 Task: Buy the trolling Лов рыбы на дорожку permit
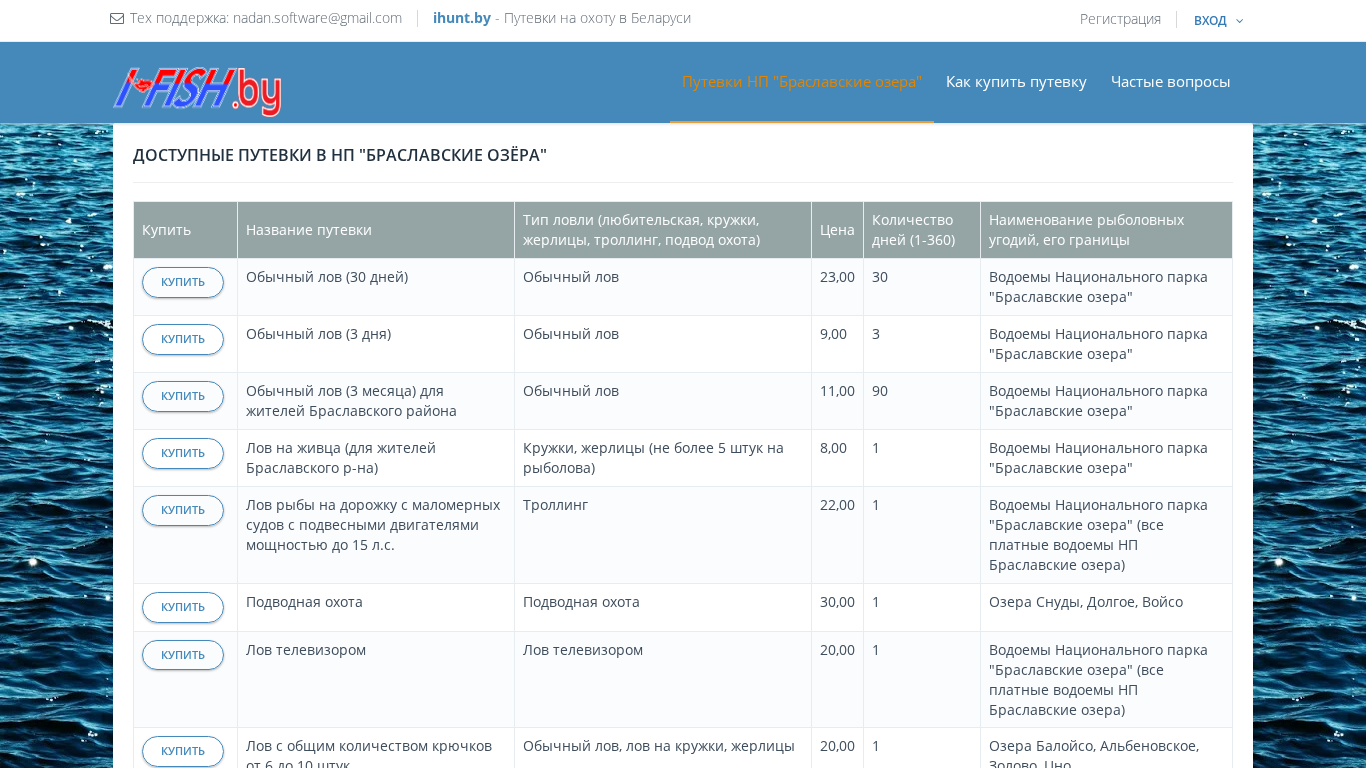point(183,510)
